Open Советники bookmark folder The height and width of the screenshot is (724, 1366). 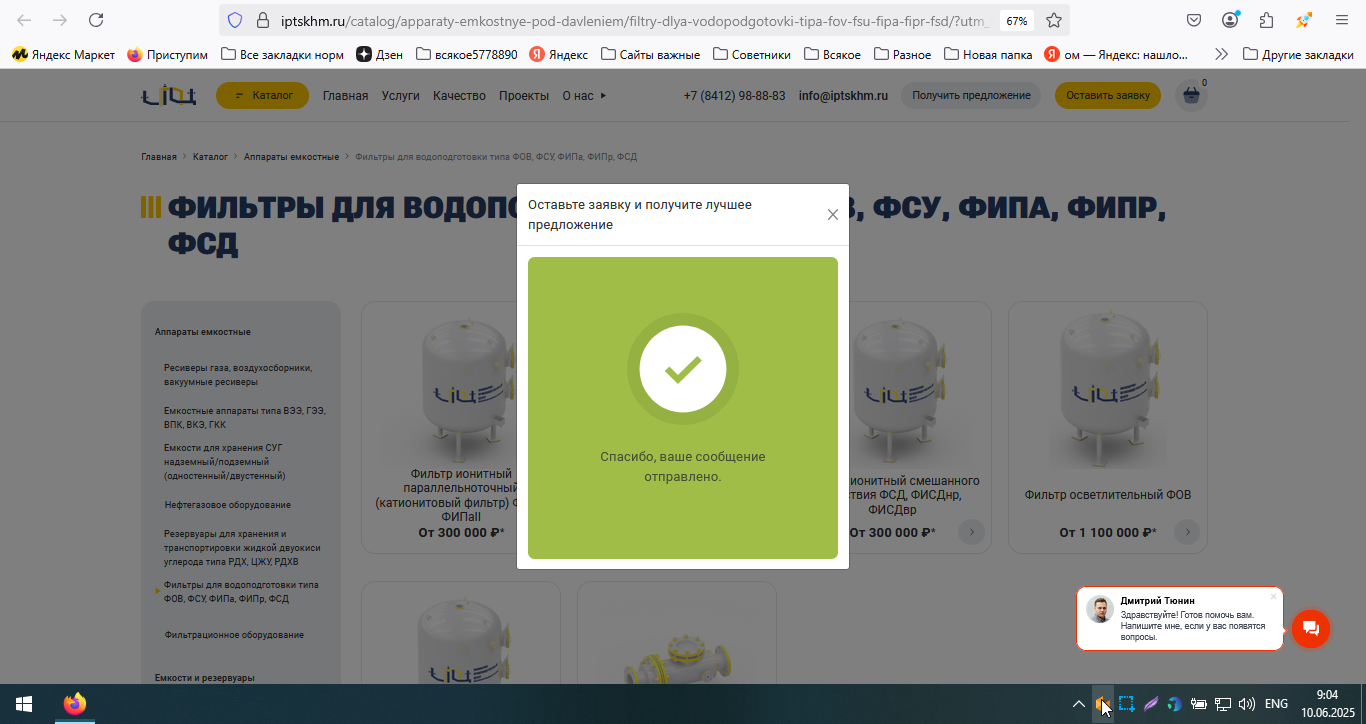[752, 55]
